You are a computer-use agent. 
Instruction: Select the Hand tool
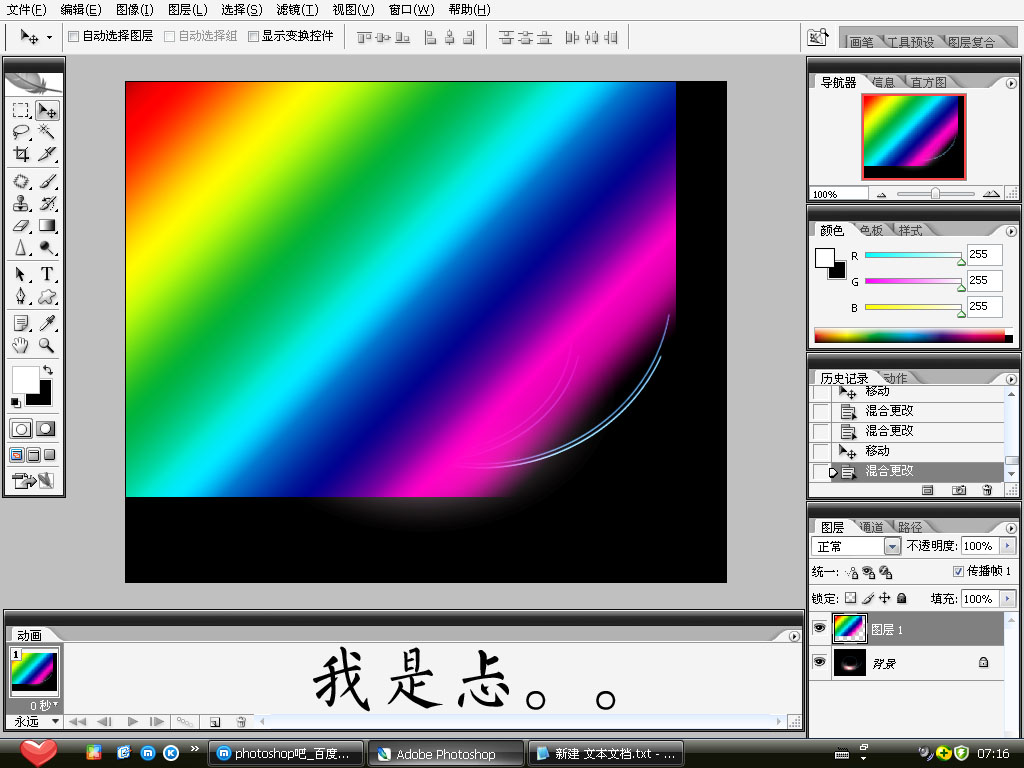tap(21, 345)
